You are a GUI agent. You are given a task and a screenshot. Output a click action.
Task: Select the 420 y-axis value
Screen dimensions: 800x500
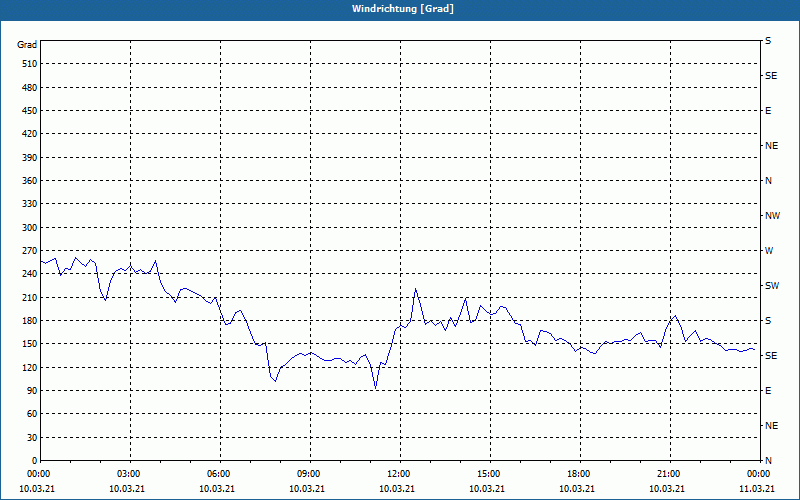(30, 134)
